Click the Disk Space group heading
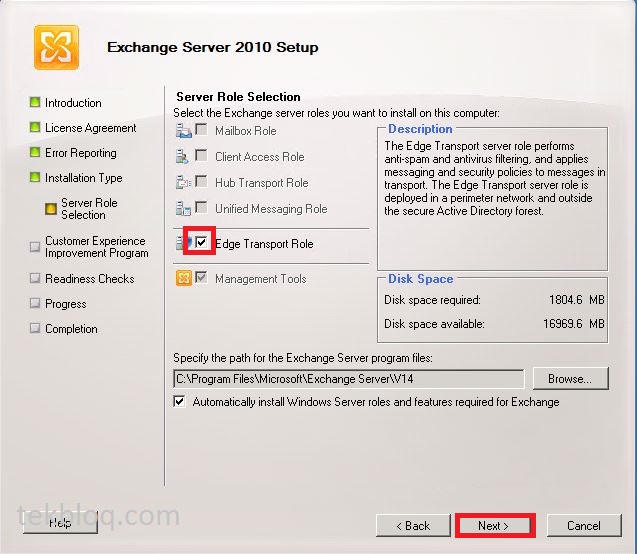Screen dimensions: 637x554 click(420, 279)
